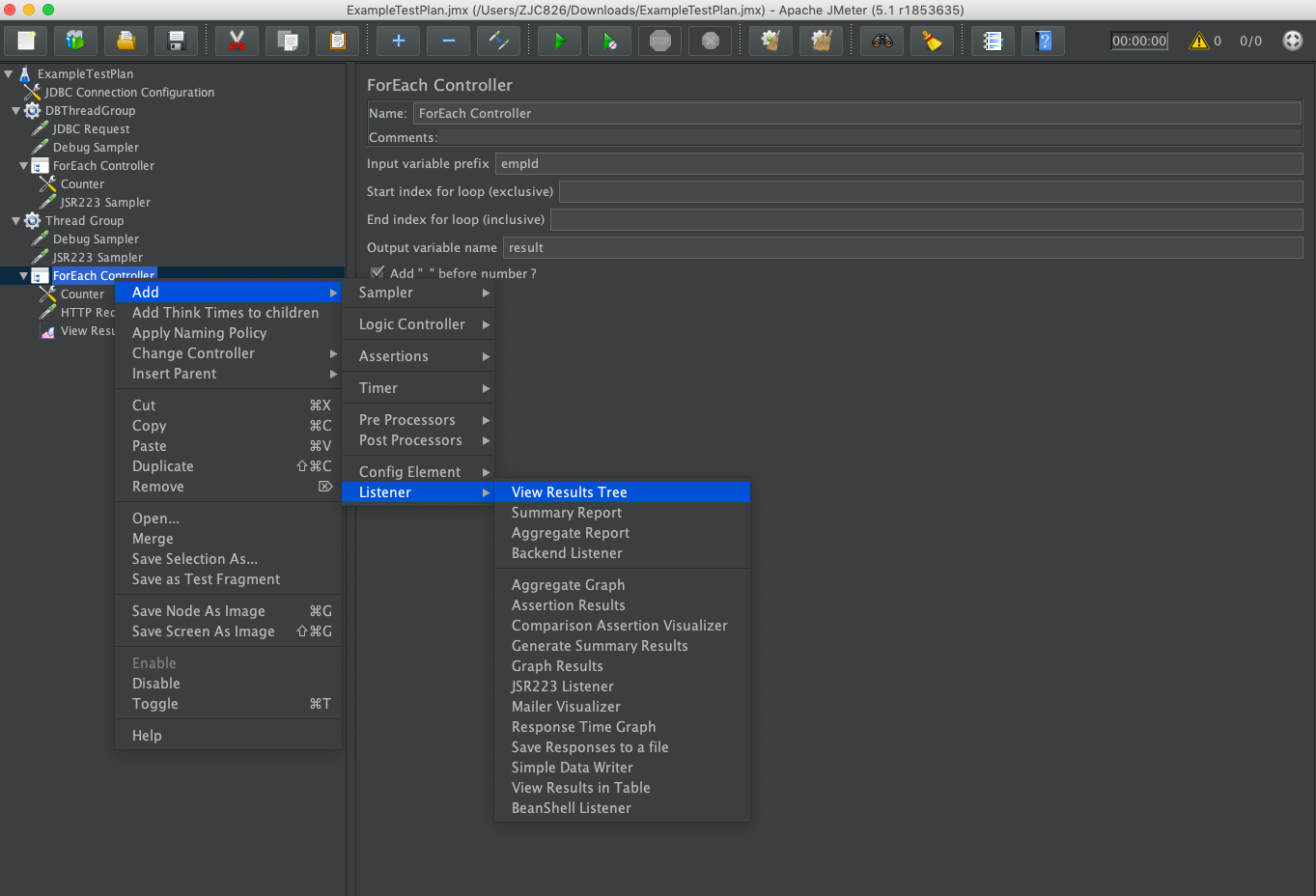Screen dimensions: 1316x896
Task: Select JDBC Connection Configuration tree item
Action: point(129,92)
